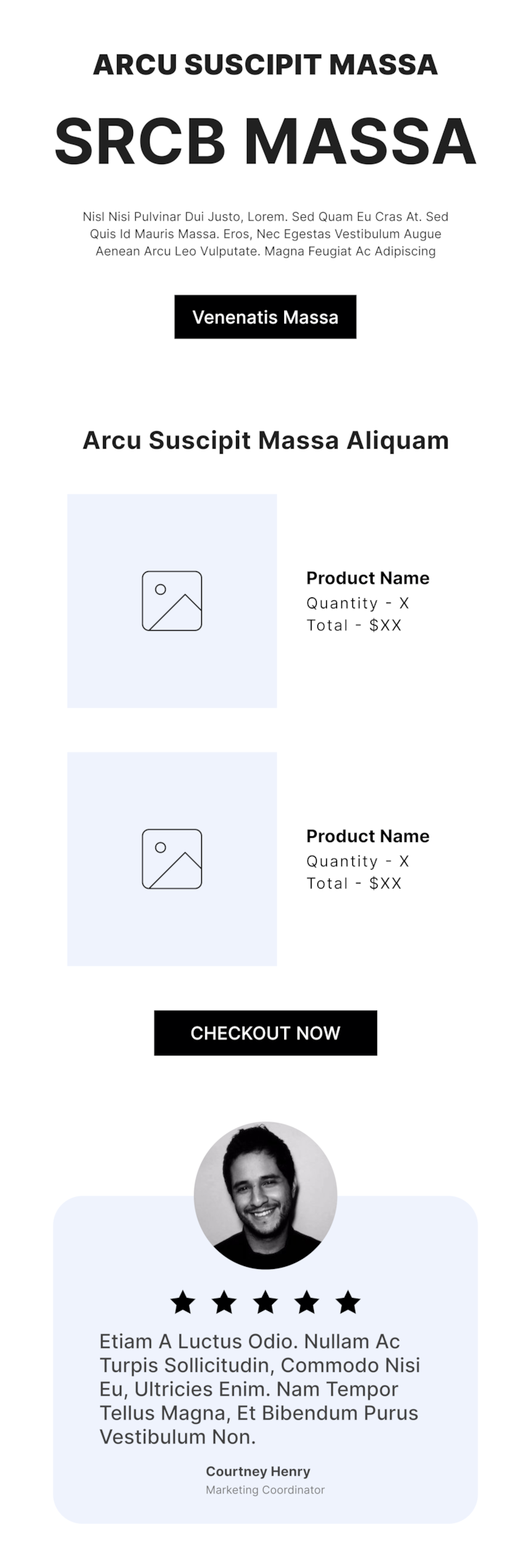Click the Courtney Henry reviewer name
Image resolution: width=531 pixels, height=1568 pixels.
pos(258,1471)
